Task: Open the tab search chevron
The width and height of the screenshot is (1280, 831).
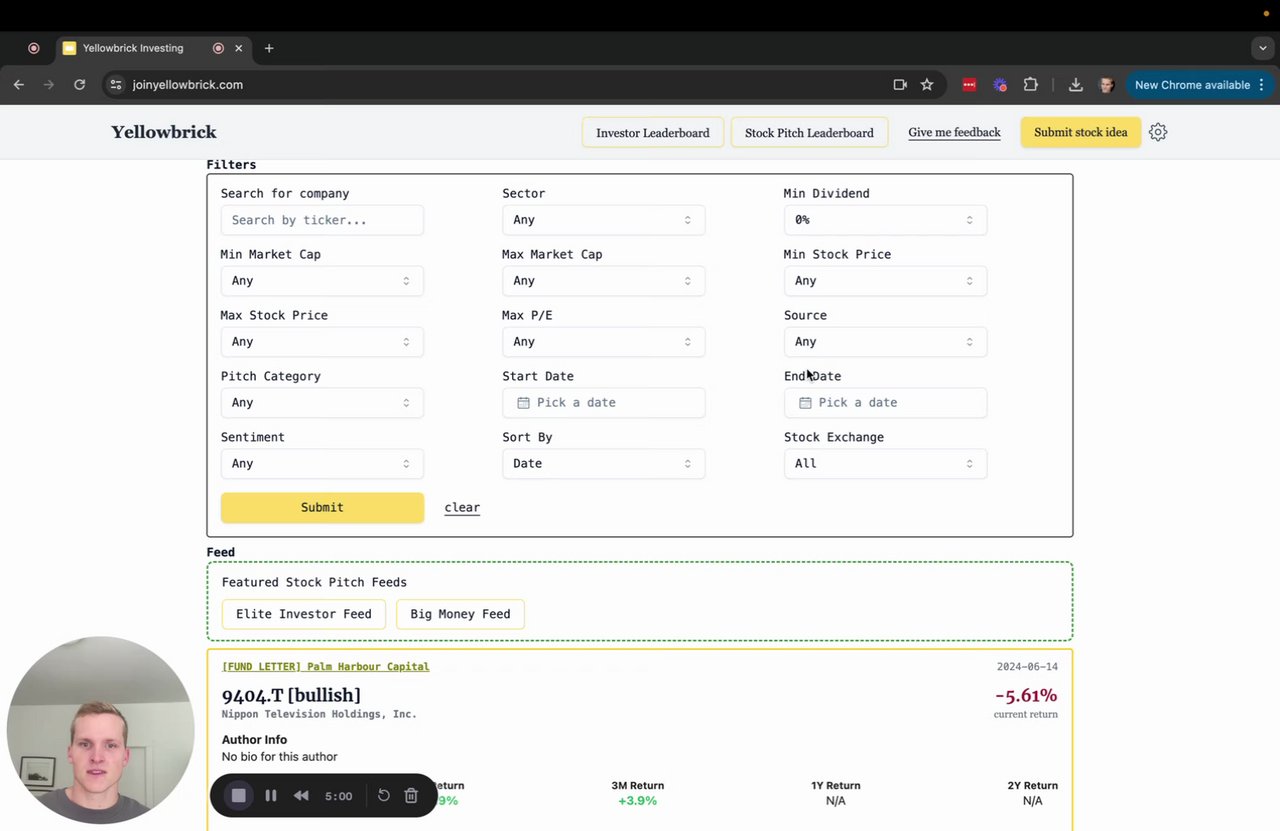Action: pos(1263,48)
